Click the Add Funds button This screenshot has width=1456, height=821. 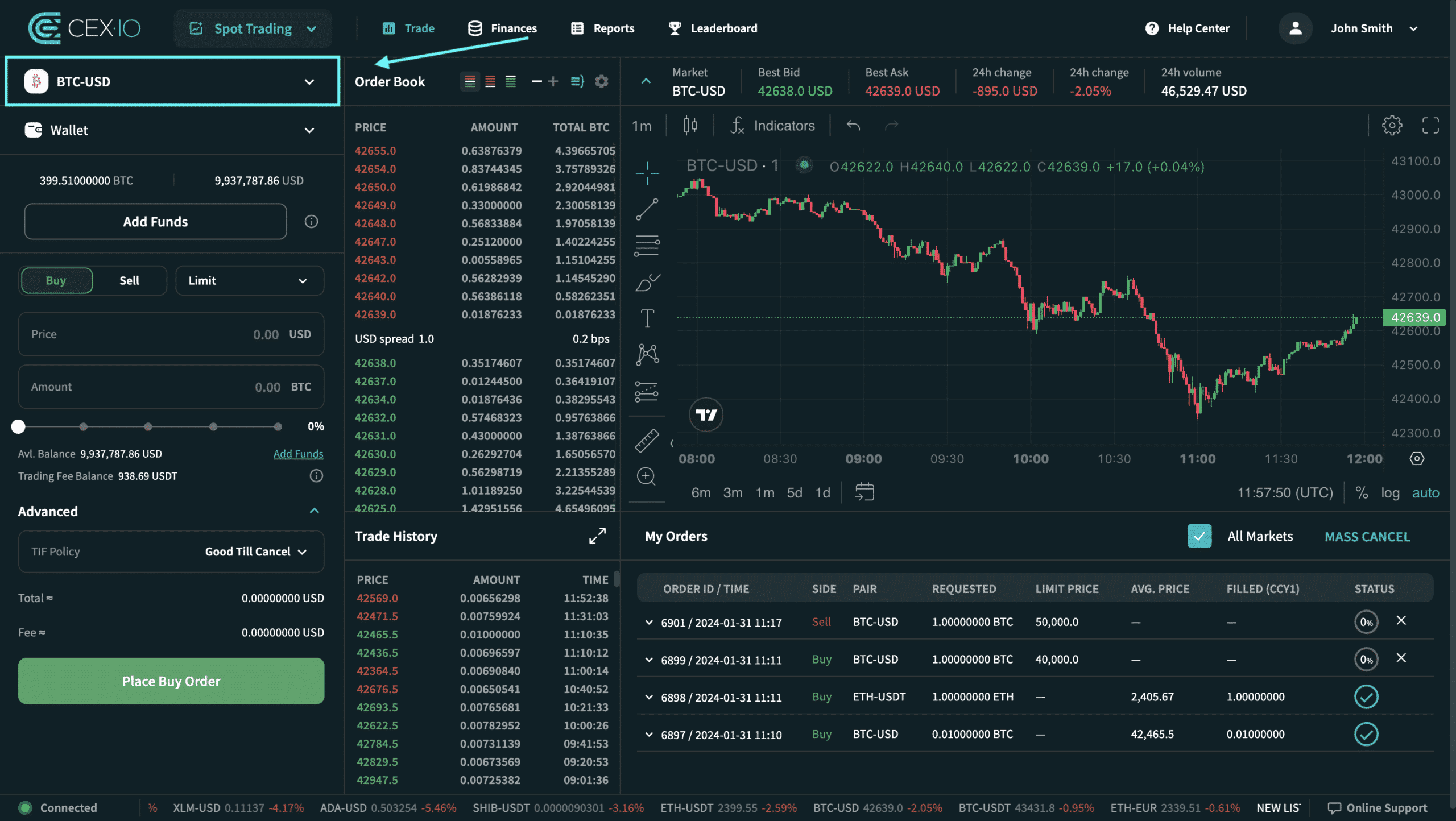(x=155, y=222)
